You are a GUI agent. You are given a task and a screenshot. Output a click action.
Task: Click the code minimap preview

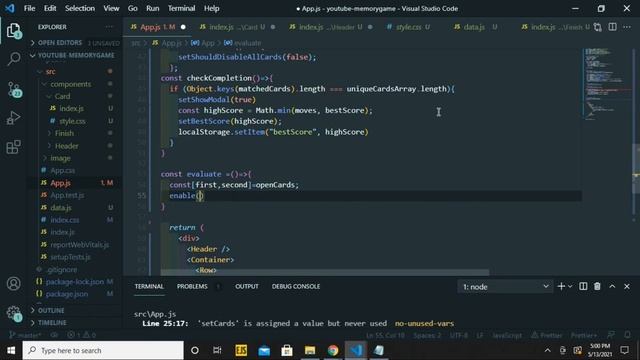(606, 84)
